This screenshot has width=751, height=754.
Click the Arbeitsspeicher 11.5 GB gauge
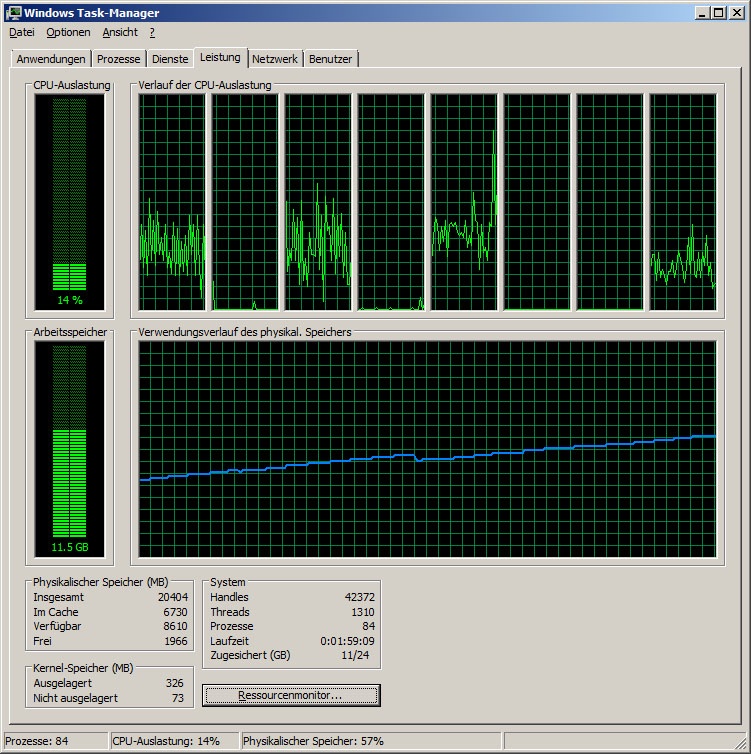pos(69,449)
